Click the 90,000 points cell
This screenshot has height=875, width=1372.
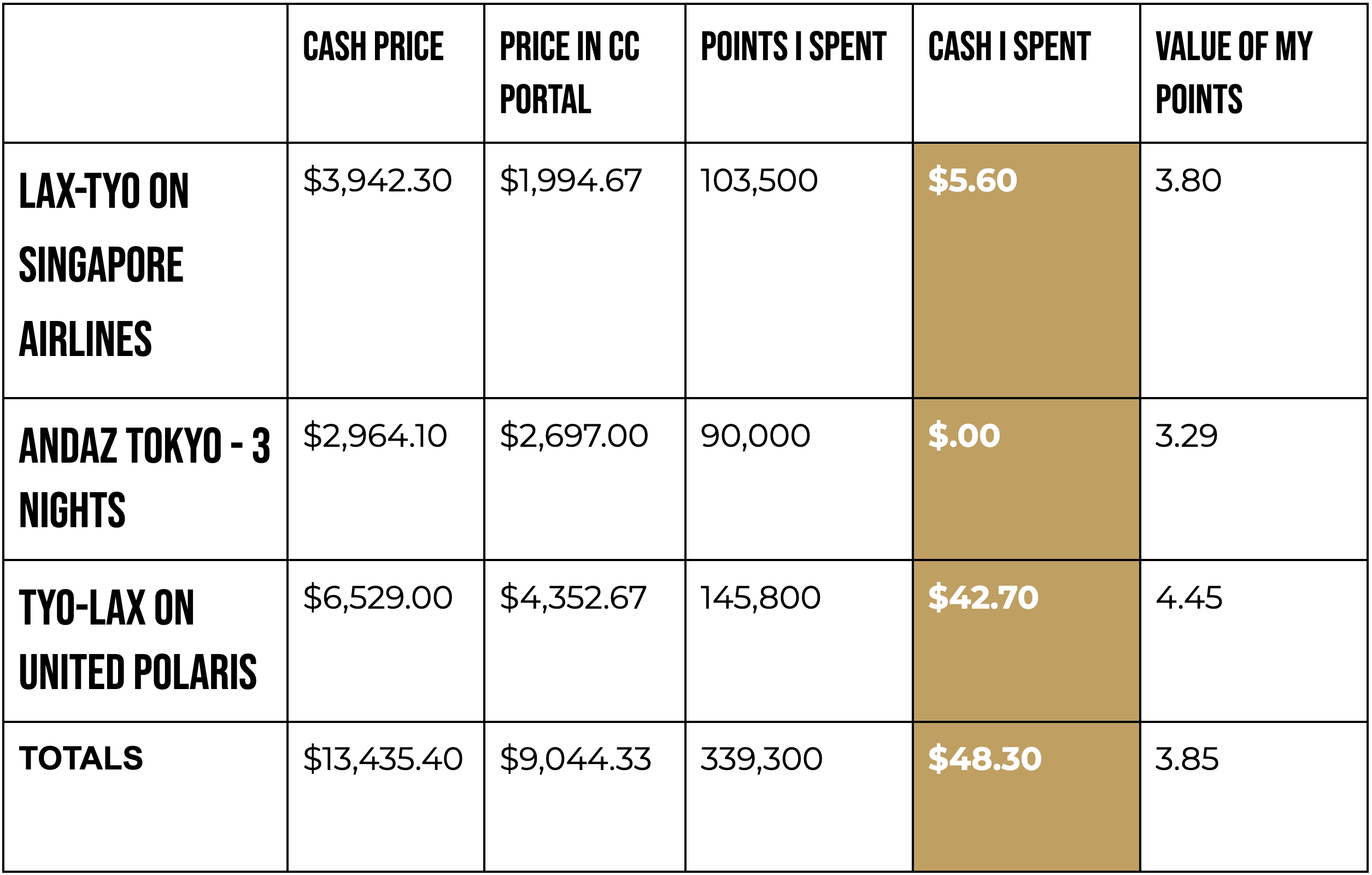[x=755, y=436]
